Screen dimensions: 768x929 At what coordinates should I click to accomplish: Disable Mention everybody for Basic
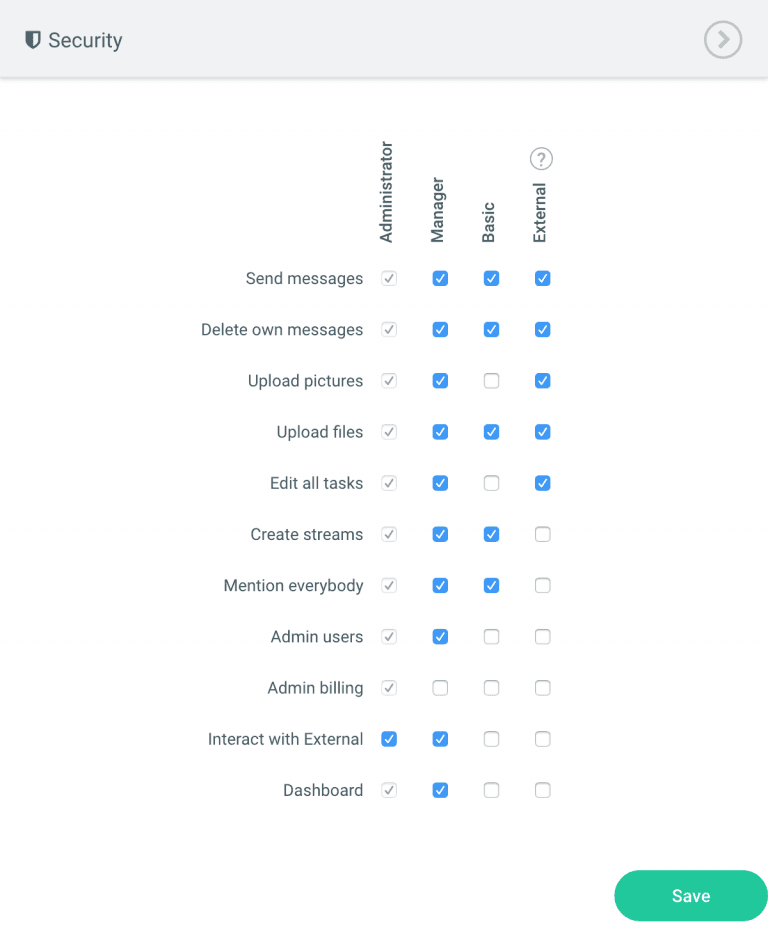[491, 586]
